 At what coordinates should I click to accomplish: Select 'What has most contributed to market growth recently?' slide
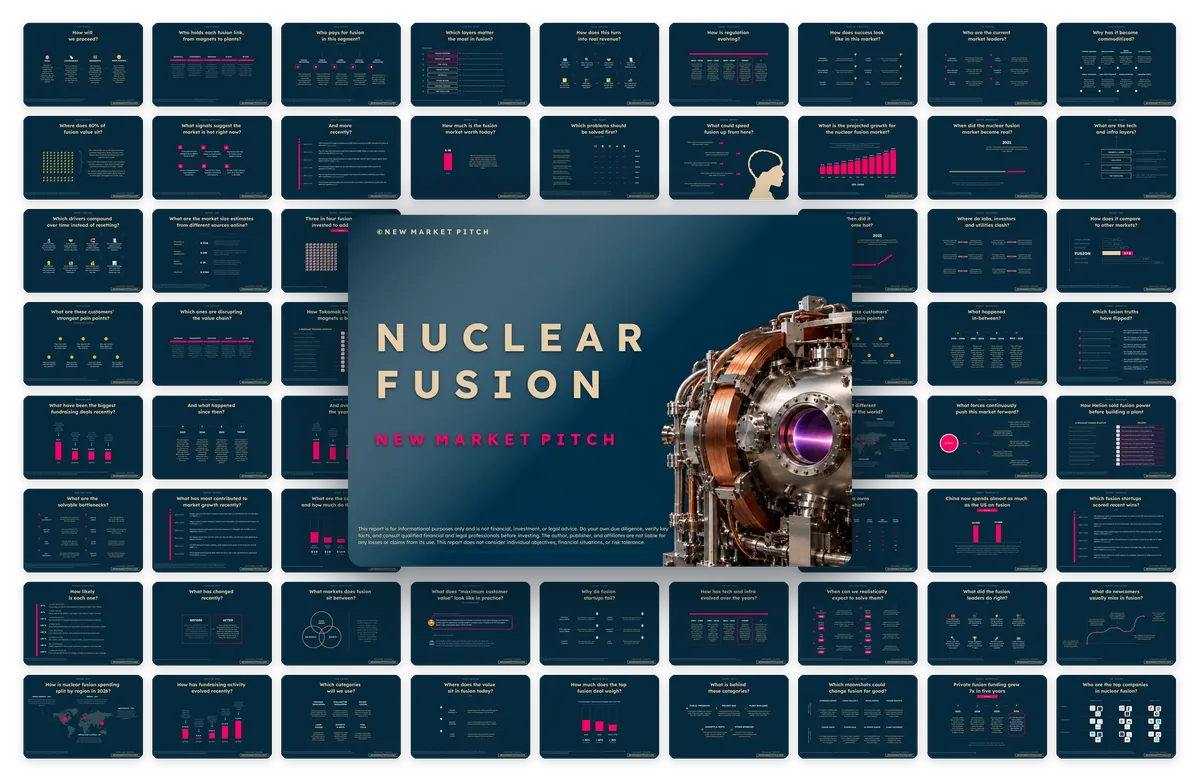click(212, 531)
